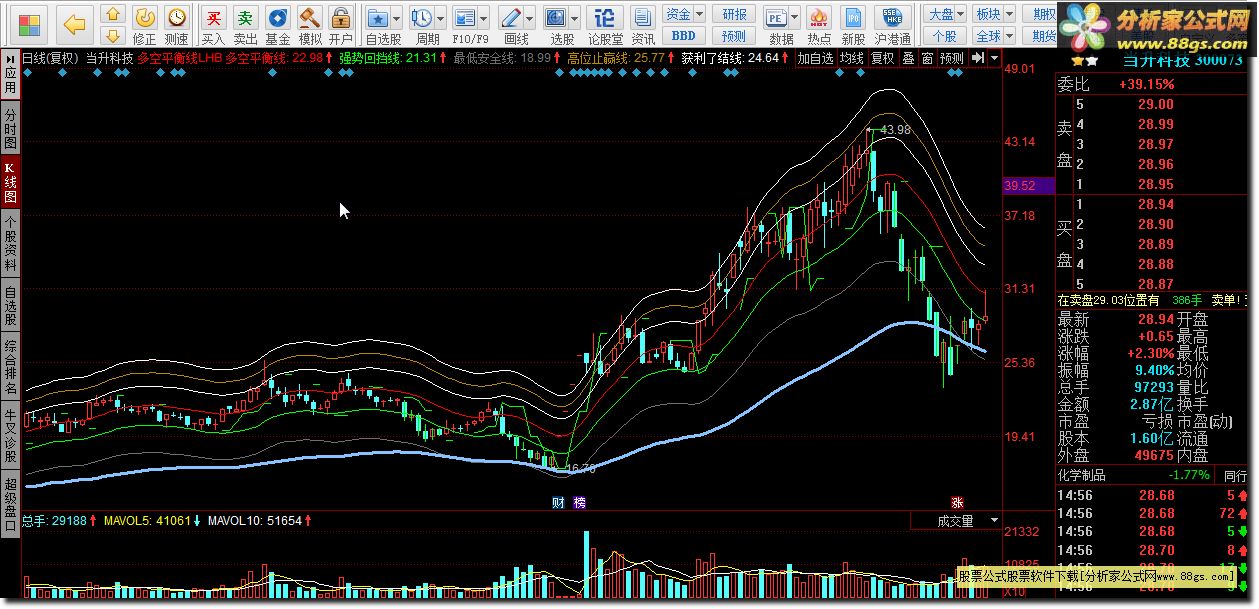
Task: Expand the 大盘 dropdown arrow
Action: pos(961,14)
